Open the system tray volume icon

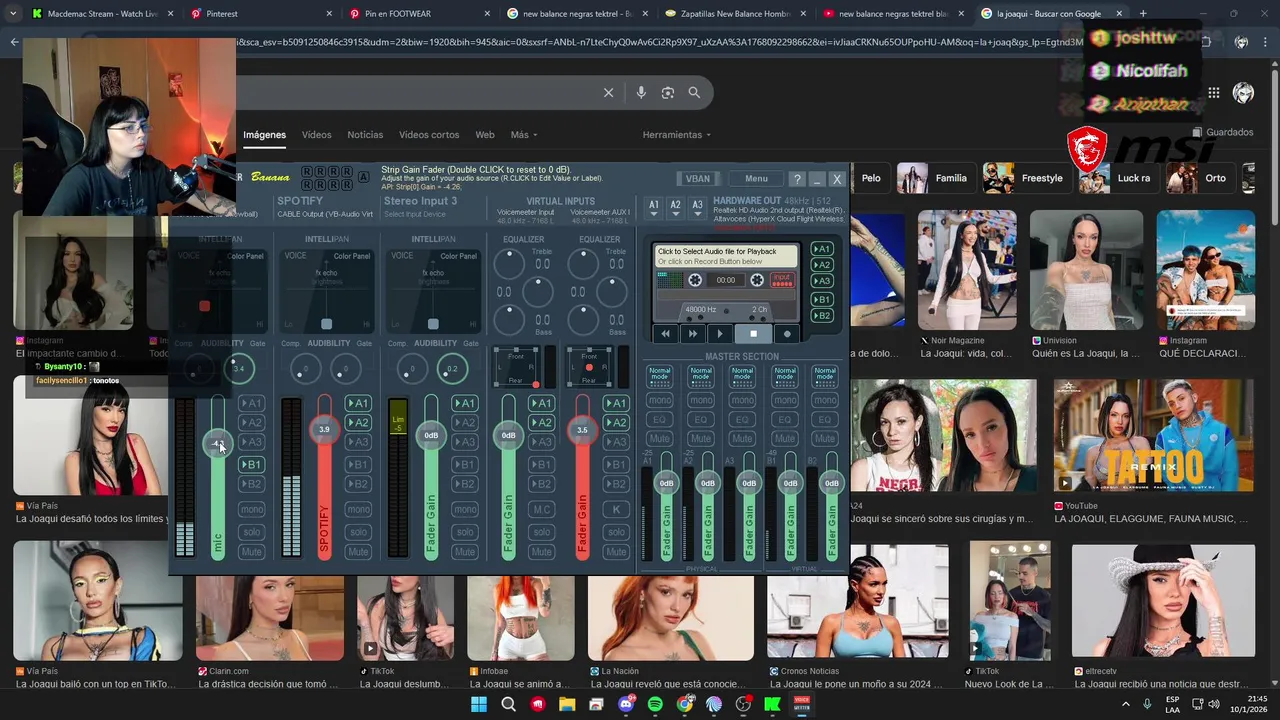coord(1213,704)
